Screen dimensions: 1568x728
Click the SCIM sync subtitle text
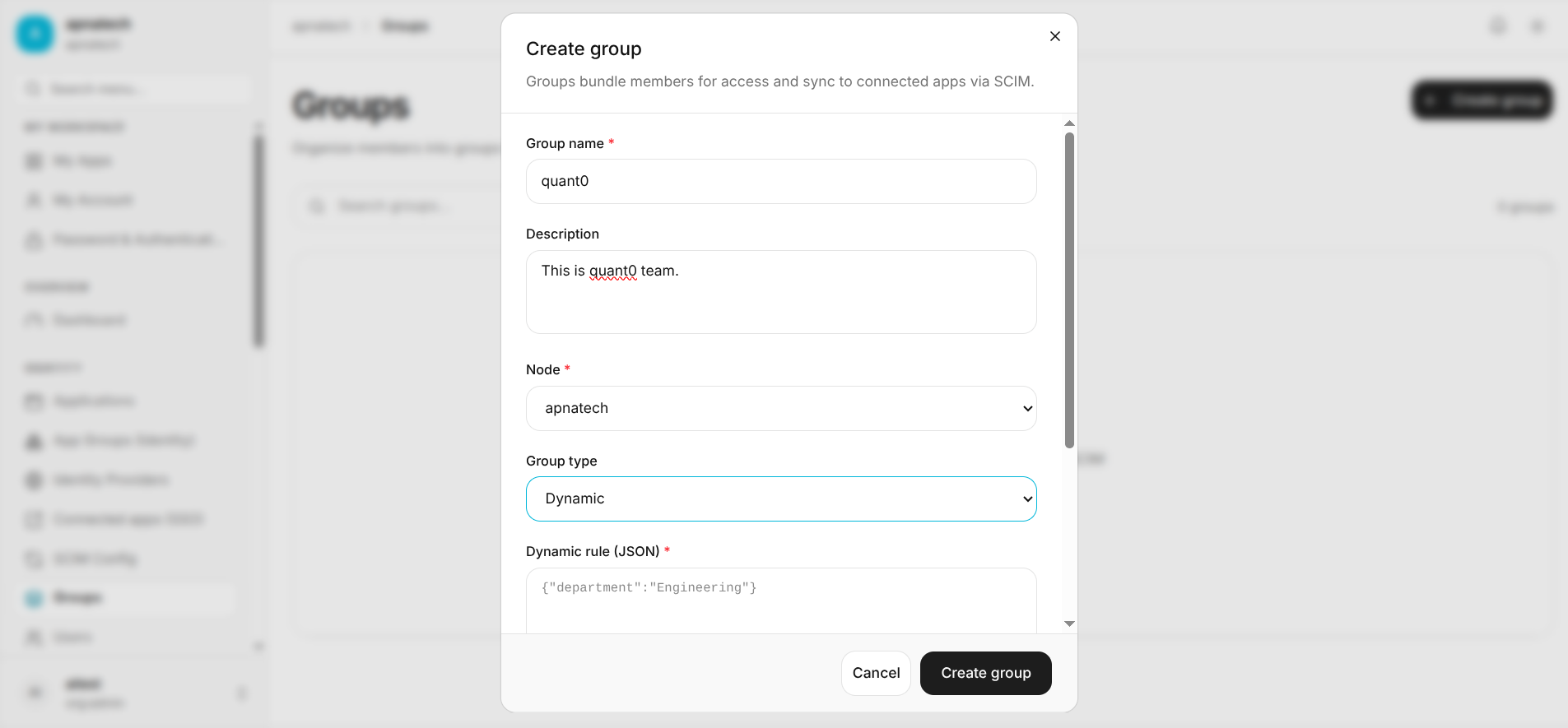779,81
